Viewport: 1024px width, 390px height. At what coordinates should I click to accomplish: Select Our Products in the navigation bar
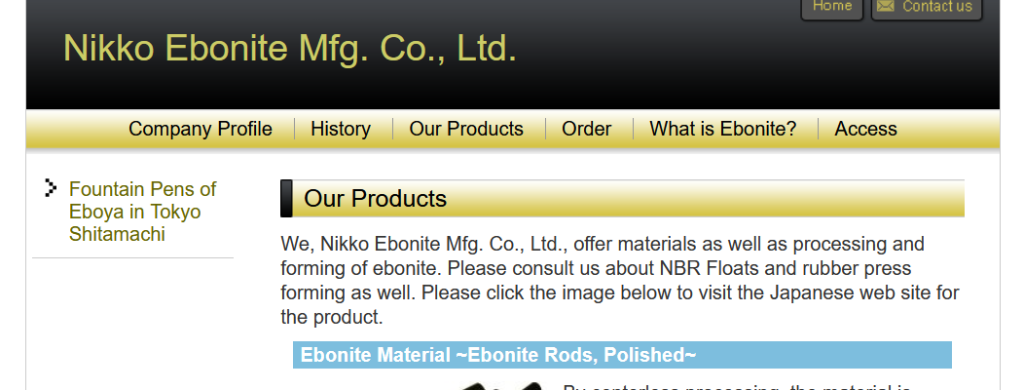tap(466, 129)
